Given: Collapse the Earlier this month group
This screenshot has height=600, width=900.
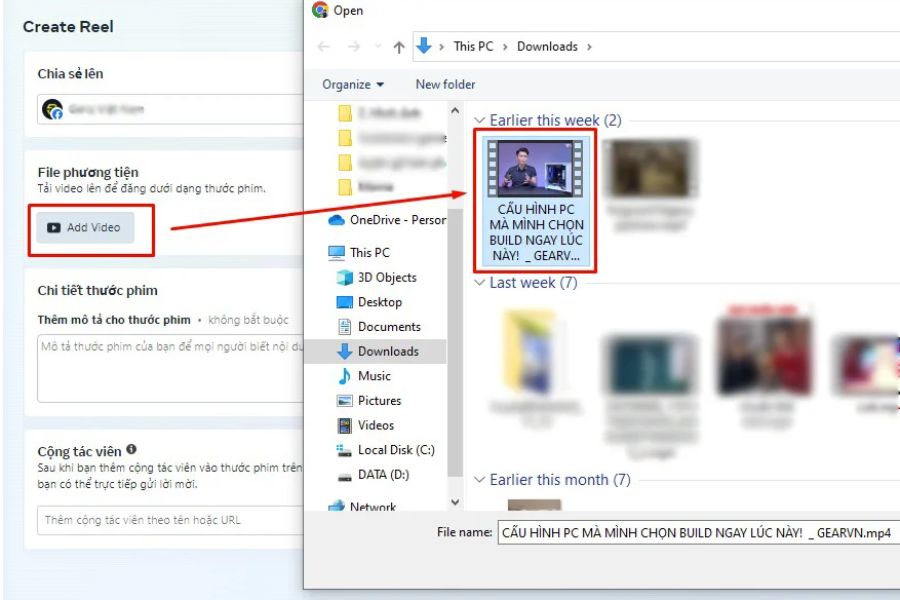Looking at the screenshot, I should click(x=479, y=479).
